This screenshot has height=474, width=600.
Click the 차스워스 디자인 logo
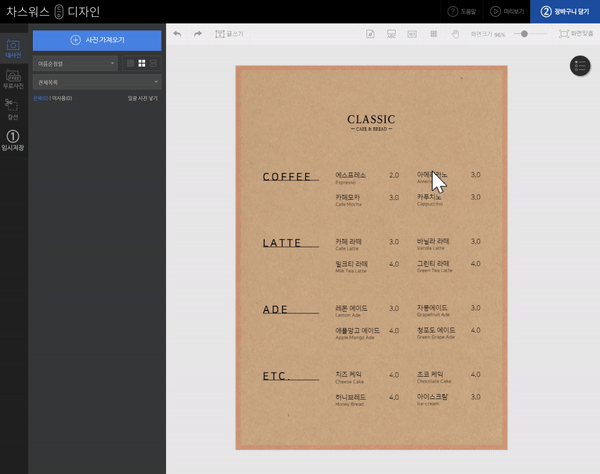53,11
